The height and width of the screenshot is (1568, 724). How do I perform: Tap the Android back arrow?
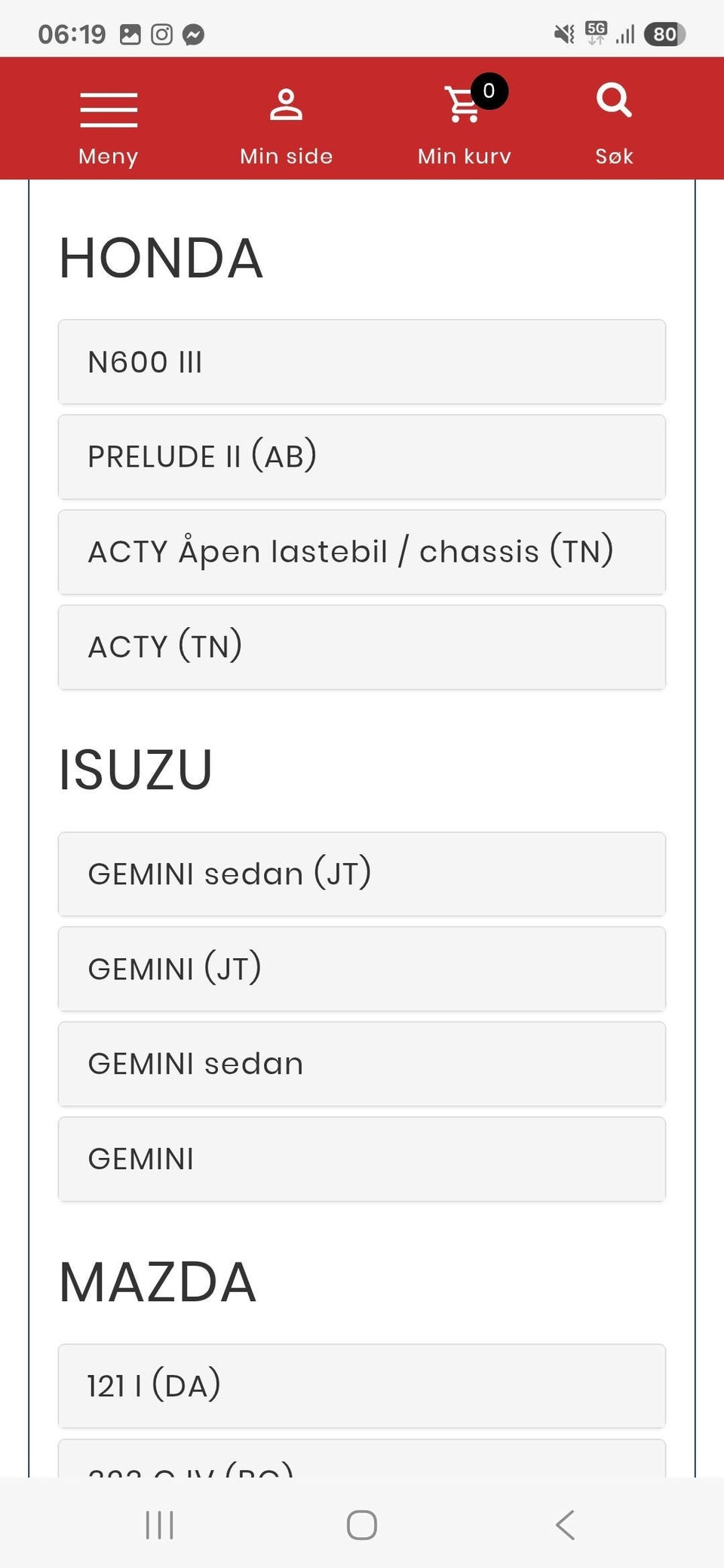pyautogui.click(x=565, y=1524)
